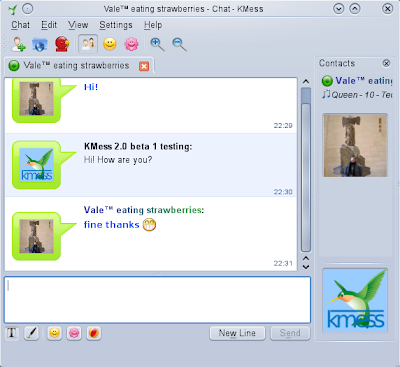The height and width of the screenshot is (367, 400).
Task: Toggle the contacts panel toolbar button
Action: 88,44
